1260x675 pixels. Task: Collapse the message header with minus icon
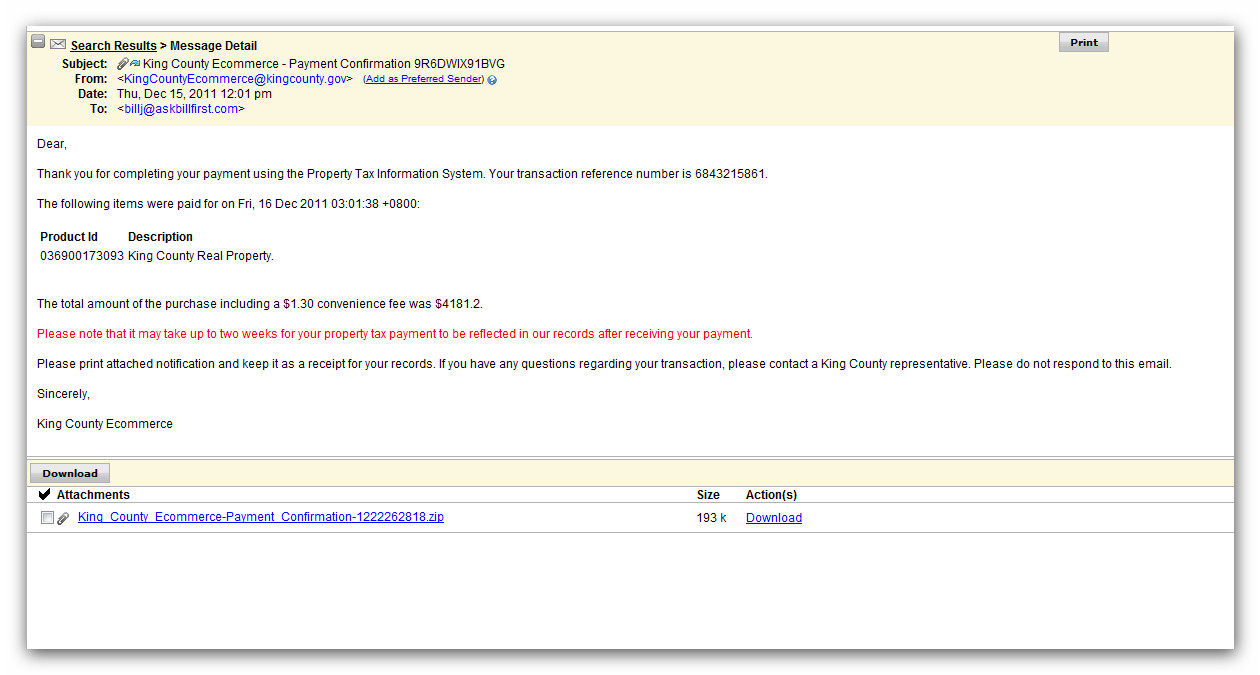pyautogui.click(x=38, y=42)
